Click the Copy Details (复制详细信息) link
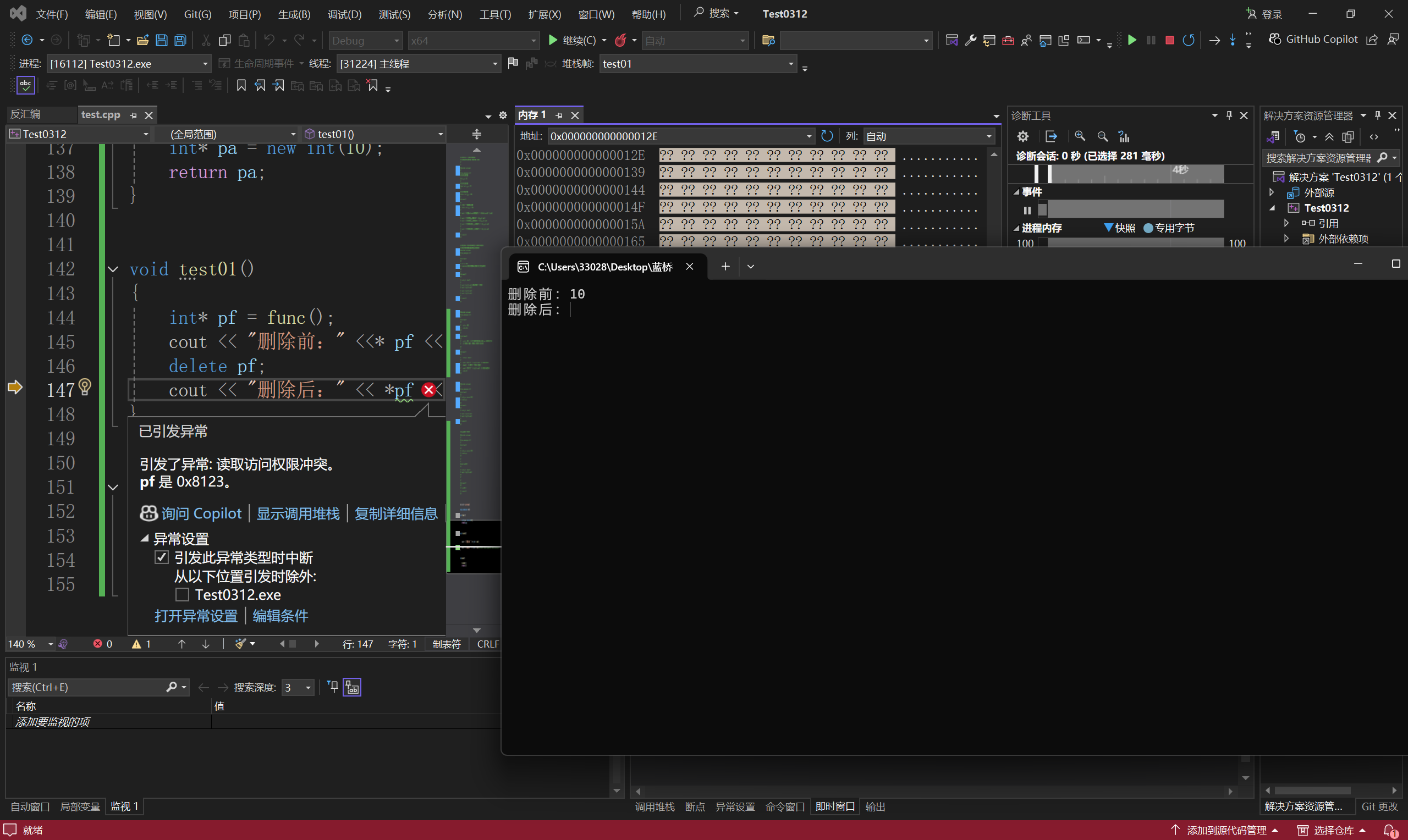 (x=396, y=513)
